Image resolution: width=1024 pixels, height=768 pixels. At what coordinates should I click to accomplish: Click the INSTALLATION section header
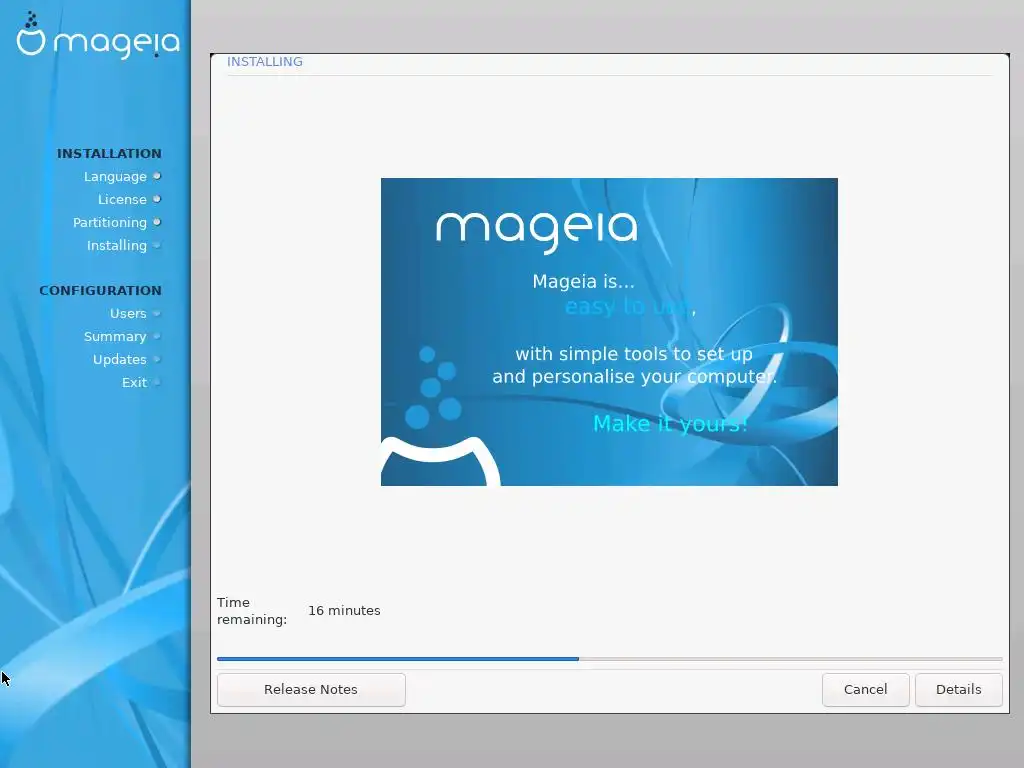109,153
